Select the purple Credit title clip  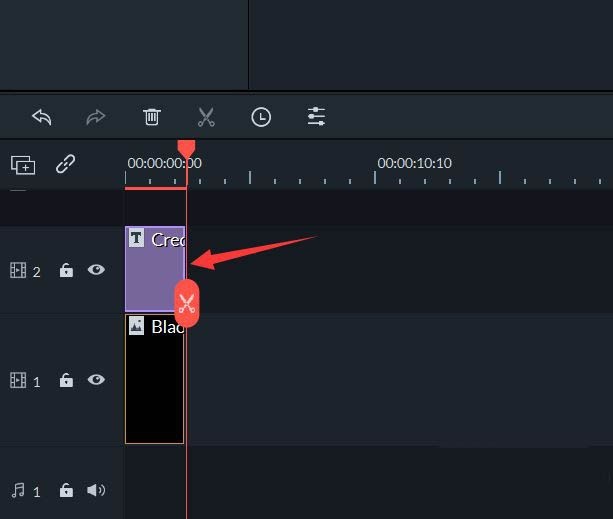(x=155, y=269)
